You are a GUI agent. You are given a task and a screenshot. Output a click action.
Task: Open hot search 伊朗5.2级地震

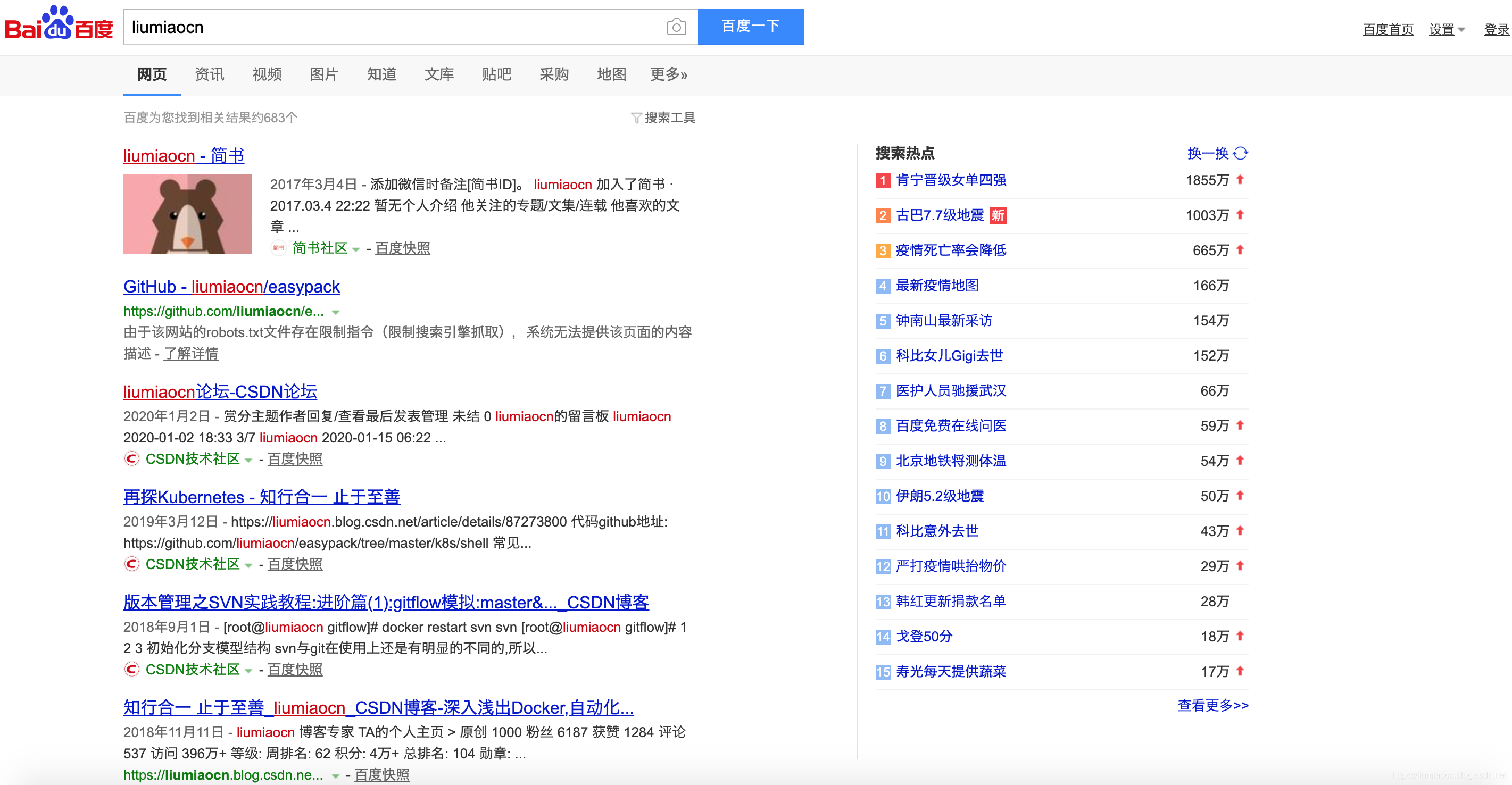[940, 496]
